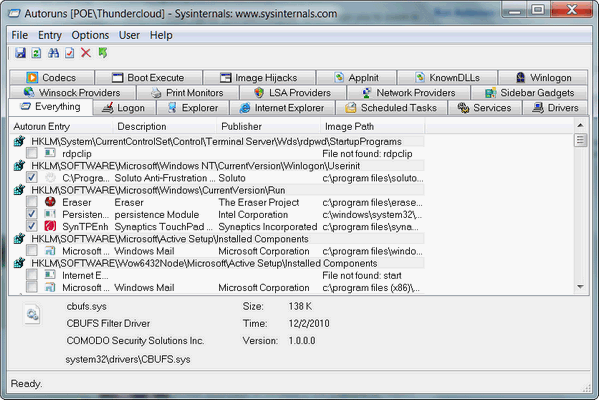This screenshot has width=599, height=400.
Task: Click the Save toolbar icon
Action: [20, 53]
